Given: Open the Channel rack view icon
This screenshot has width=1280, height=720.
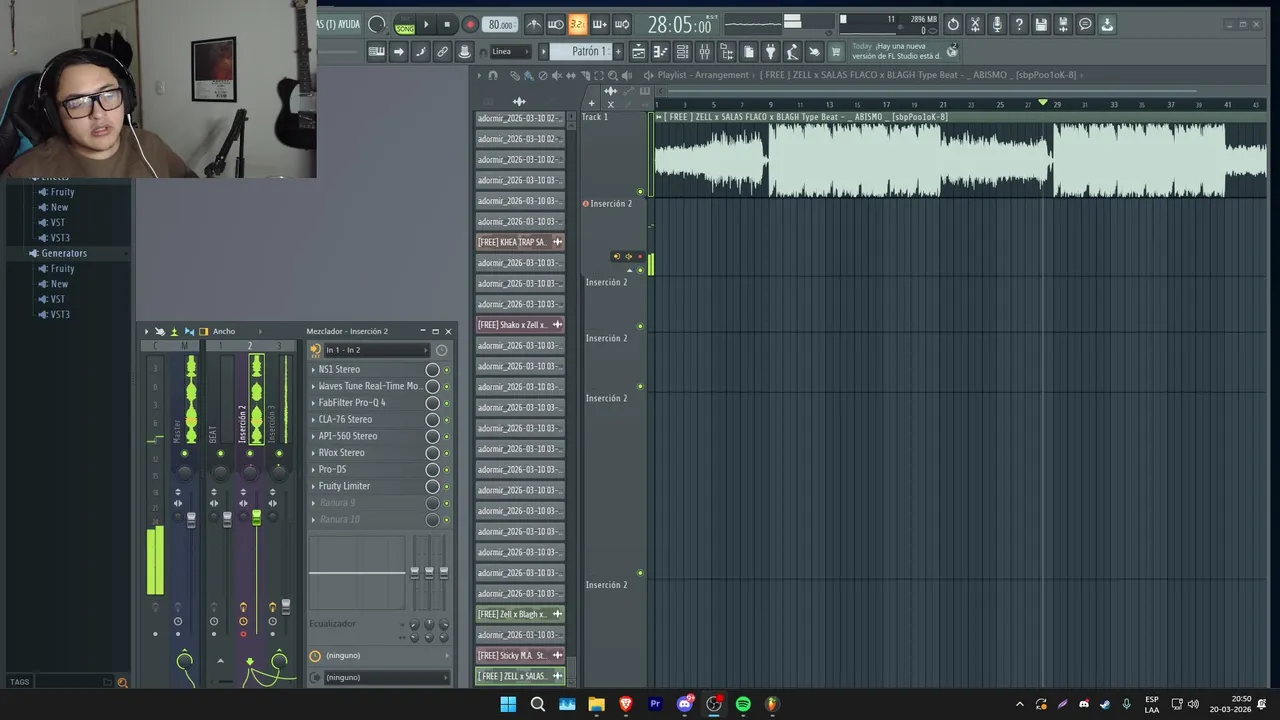Looking at the screenshot, I should [x=682, y=52].
